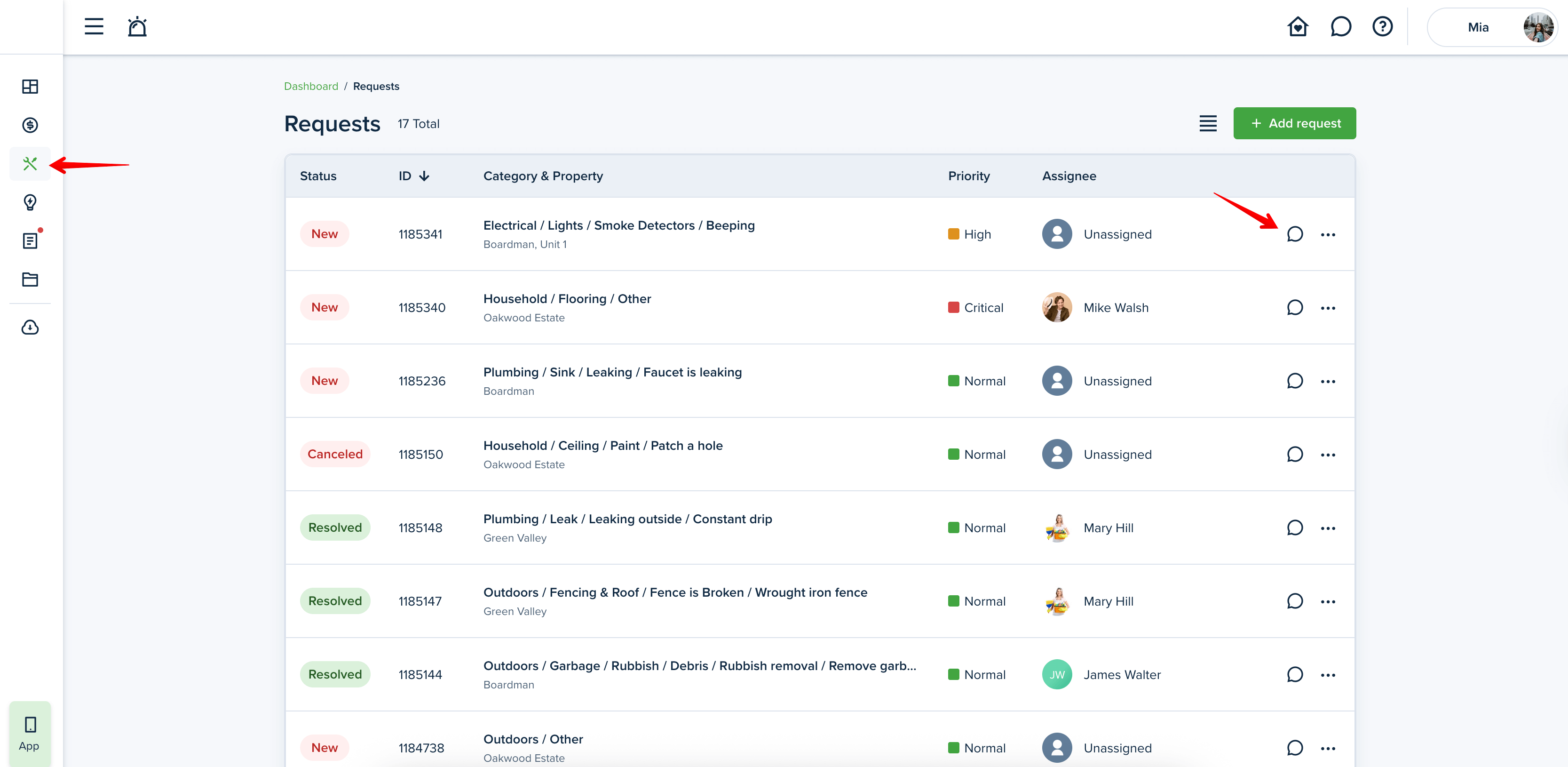The image size is (1568, 767).
Task: Open the accounting dollar sidebar icon
Action: (30, 125)
